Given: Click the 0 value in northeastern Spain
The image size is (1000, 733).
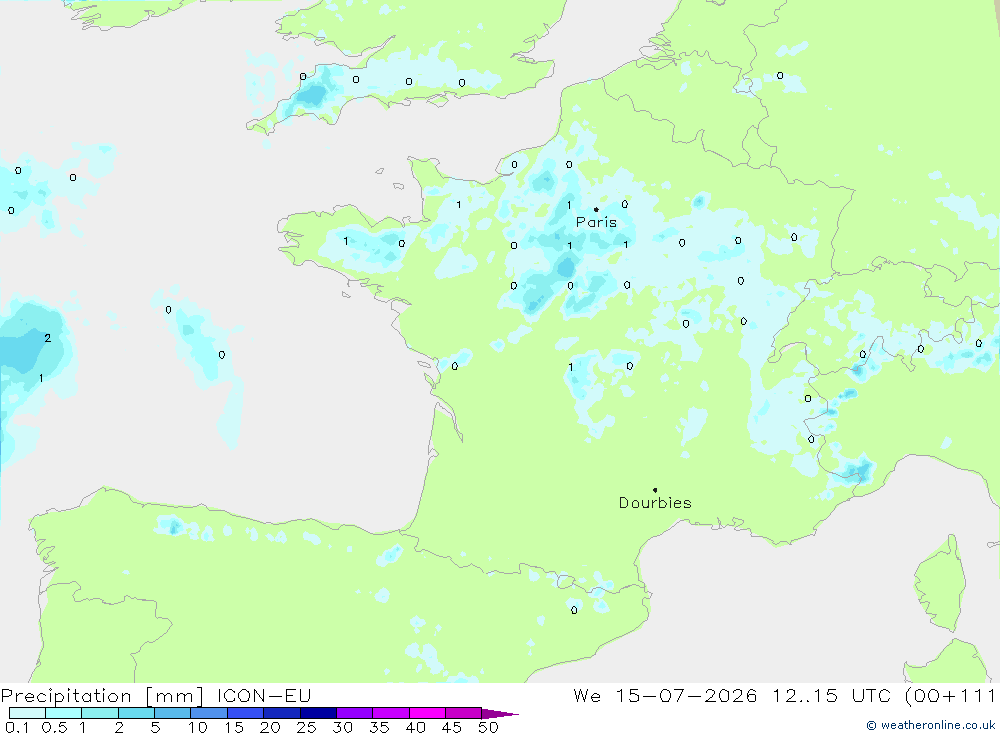Looking at the screenshot, I should point(574,610).
